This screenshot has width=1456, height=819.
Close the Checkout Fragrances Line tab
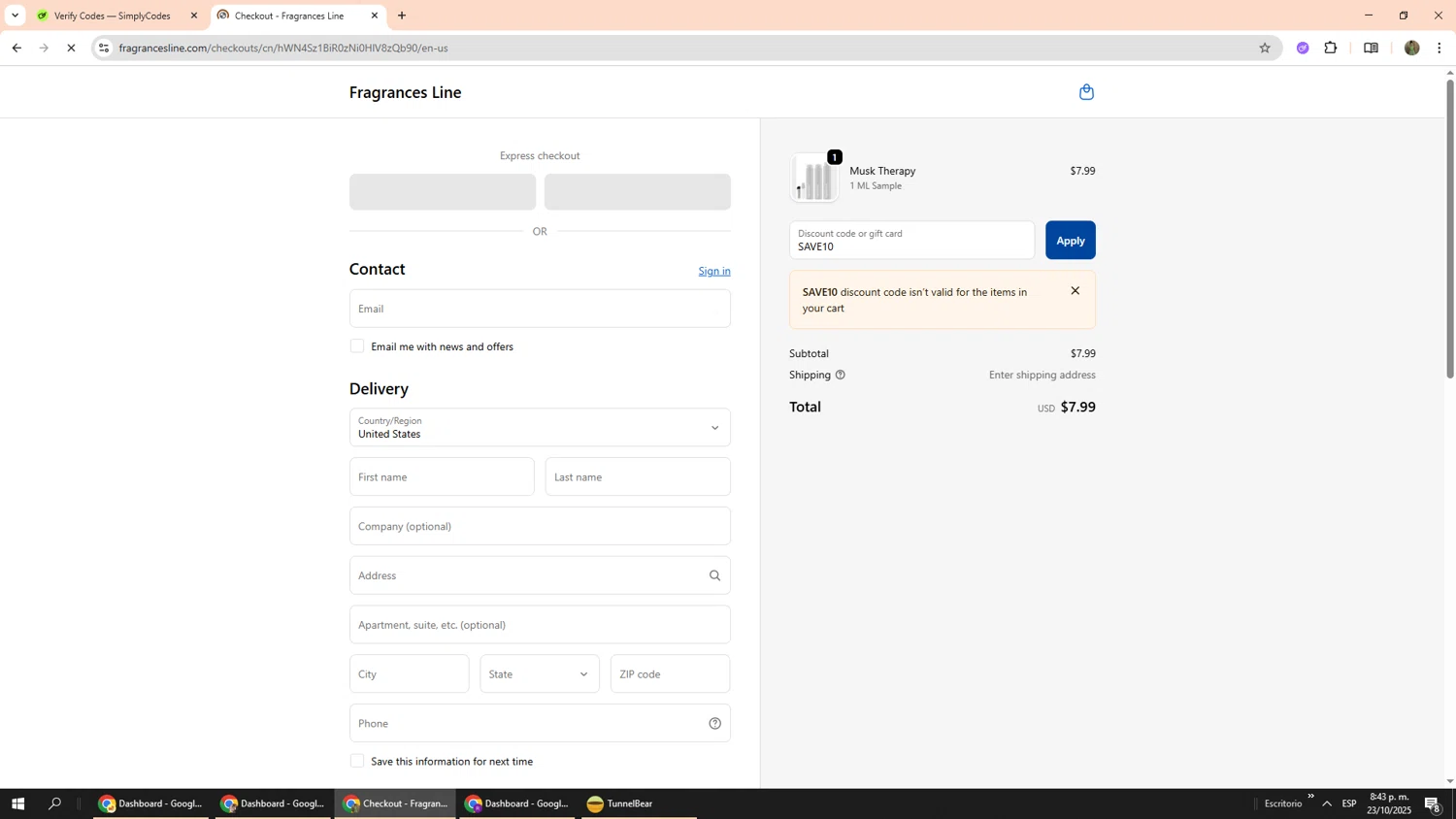[375, 16]
